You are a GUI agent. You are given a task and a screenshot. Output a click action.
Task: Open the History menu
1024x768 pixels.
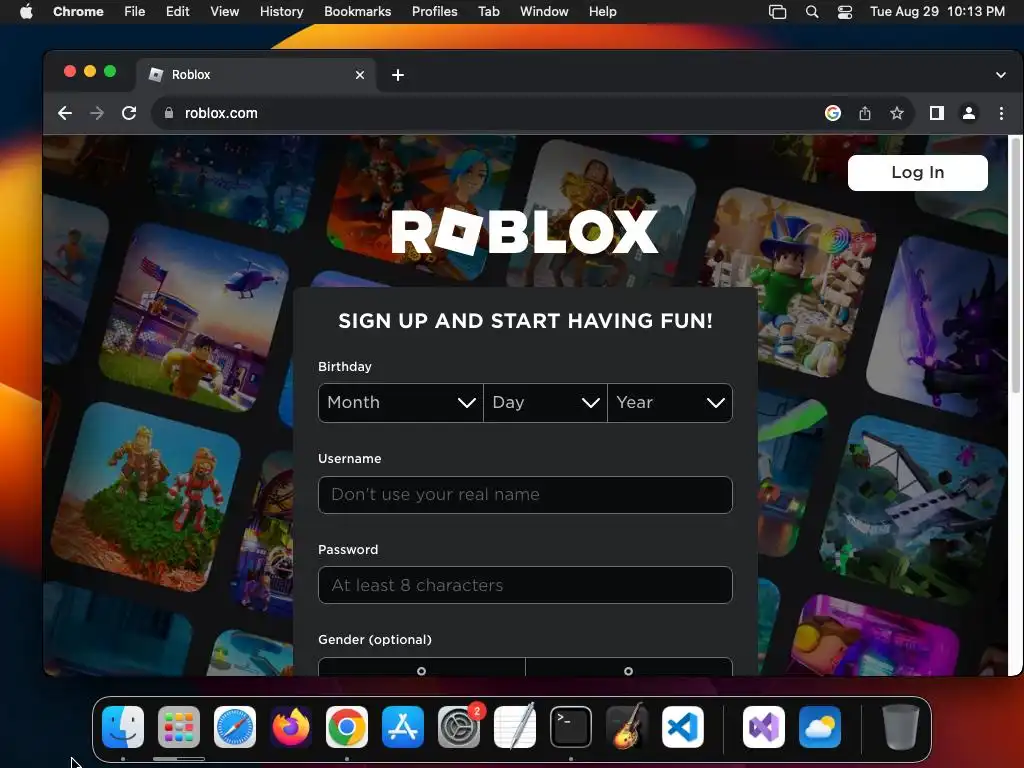[281, 12]
